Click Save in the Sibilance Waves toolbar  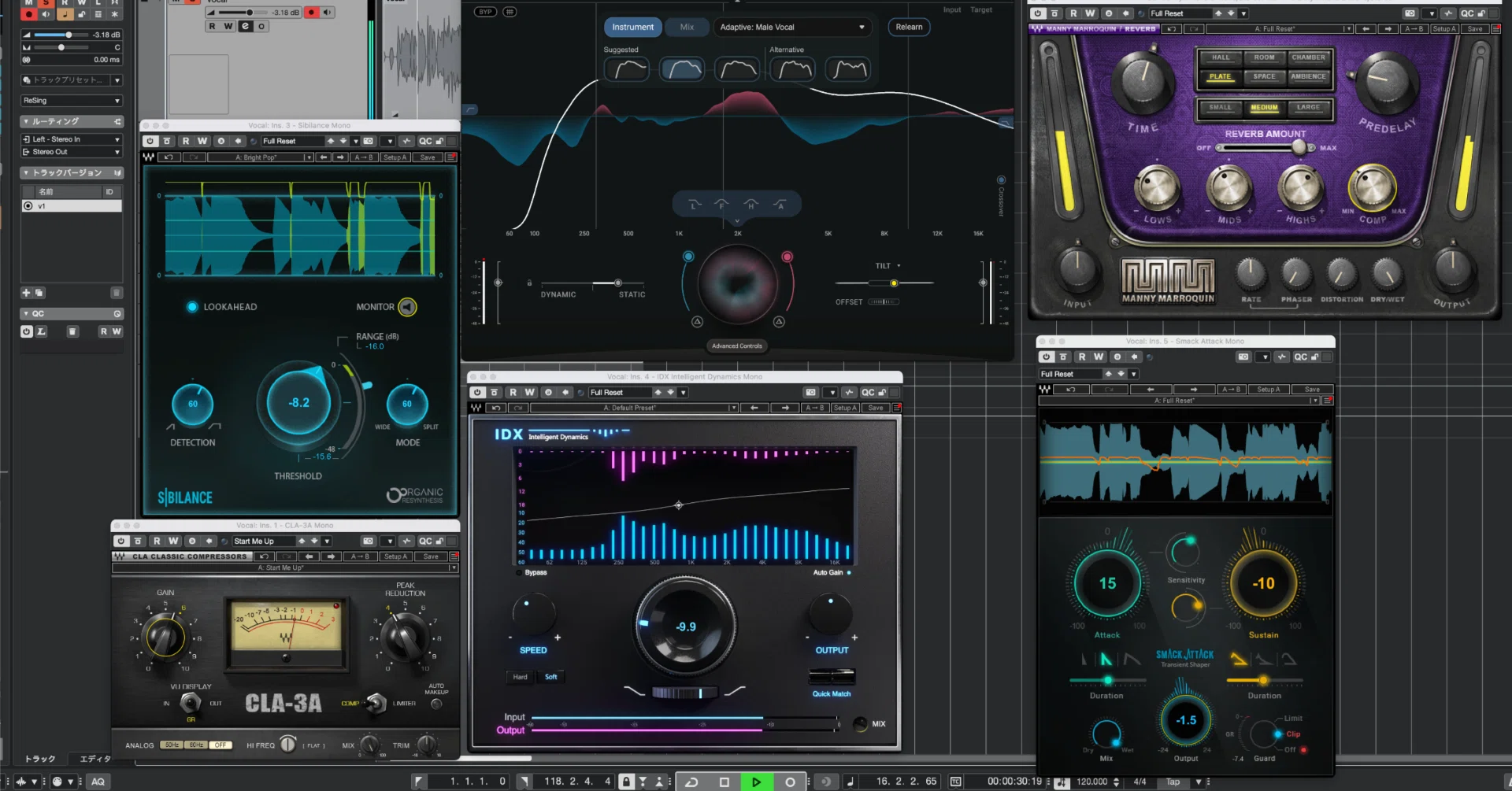click(x=428, y=157)
